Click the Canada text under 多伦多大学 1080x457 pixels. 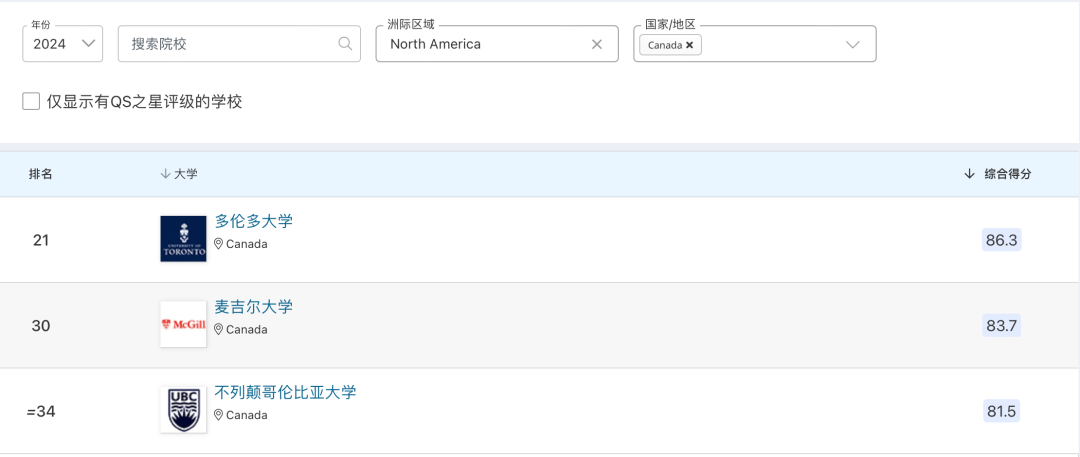247,244
